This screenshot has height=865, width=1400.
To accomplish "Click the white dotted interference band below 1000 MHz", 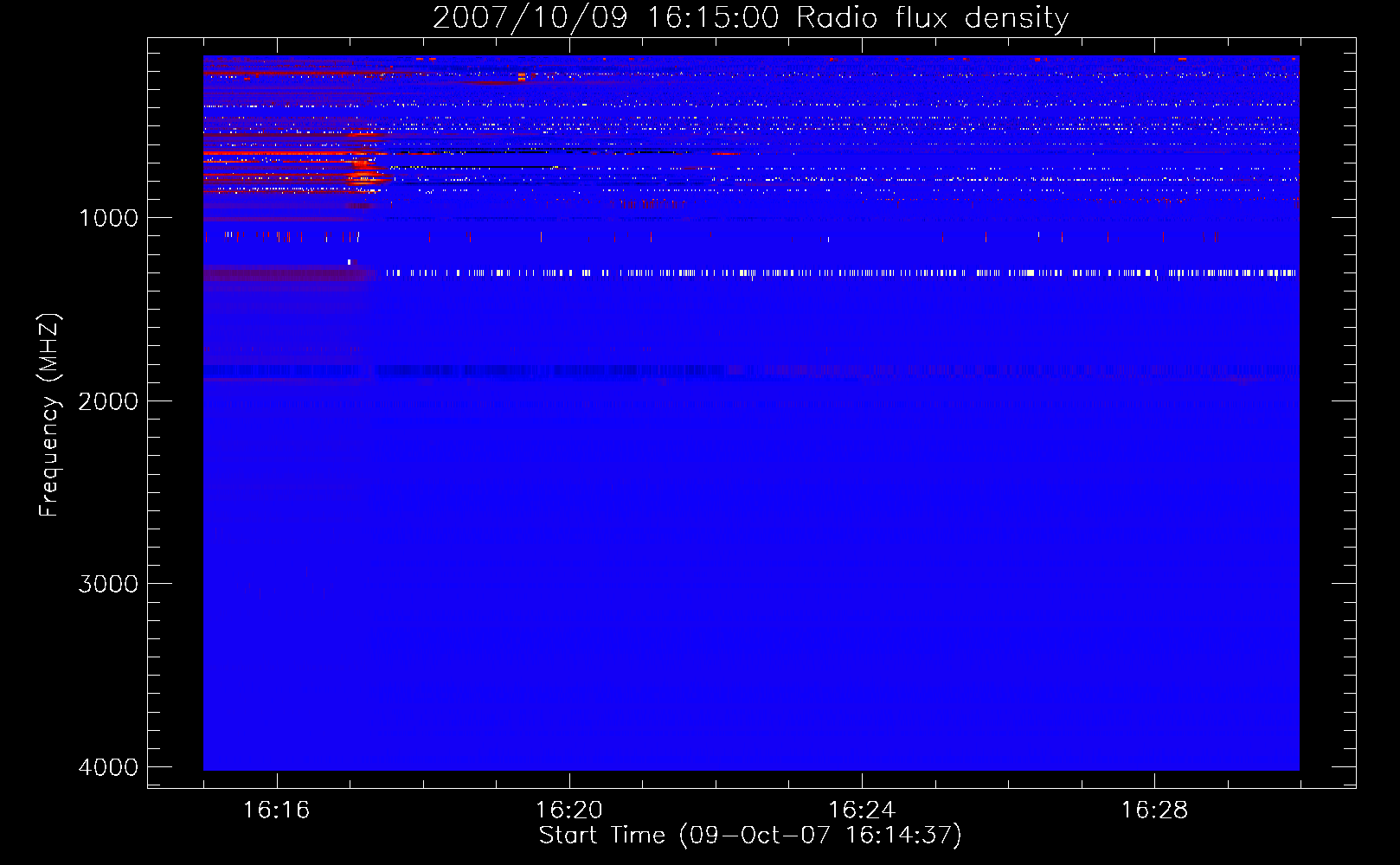I will coord(841,272).
